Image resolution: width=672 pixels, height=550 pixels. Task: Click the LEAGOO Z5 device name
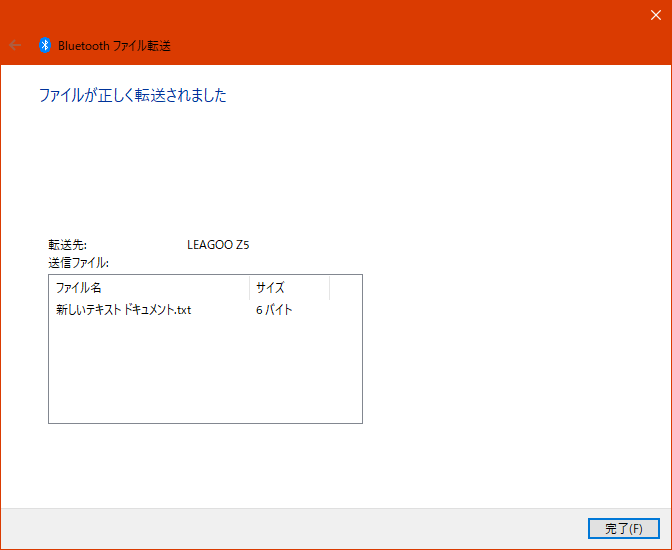[x=218, y=244]
